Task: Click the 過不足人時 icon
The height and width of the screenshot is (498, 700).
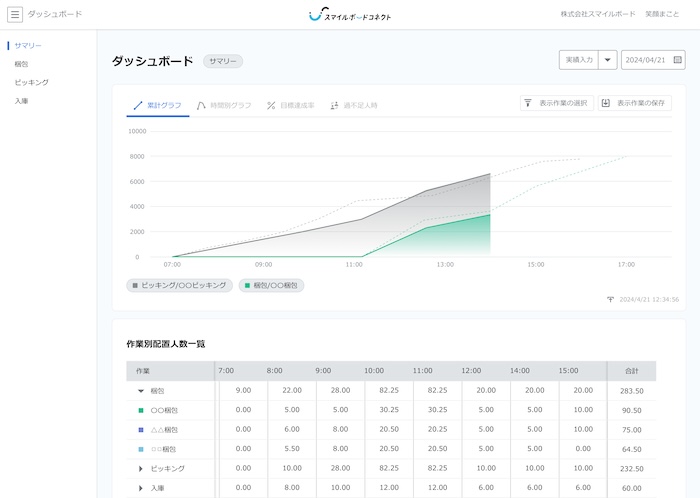Action: [x=335, y=104]
